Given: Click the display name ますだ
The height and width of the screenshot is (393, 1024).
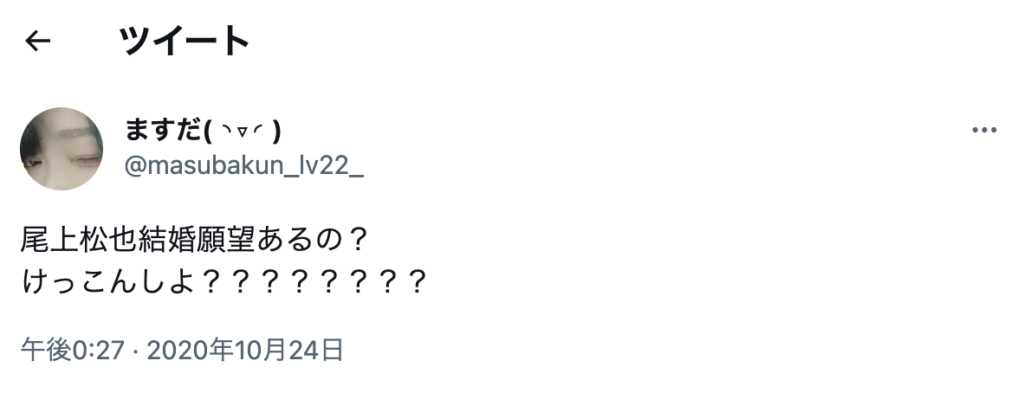Looking at the screenshot, I should point(162,131).
